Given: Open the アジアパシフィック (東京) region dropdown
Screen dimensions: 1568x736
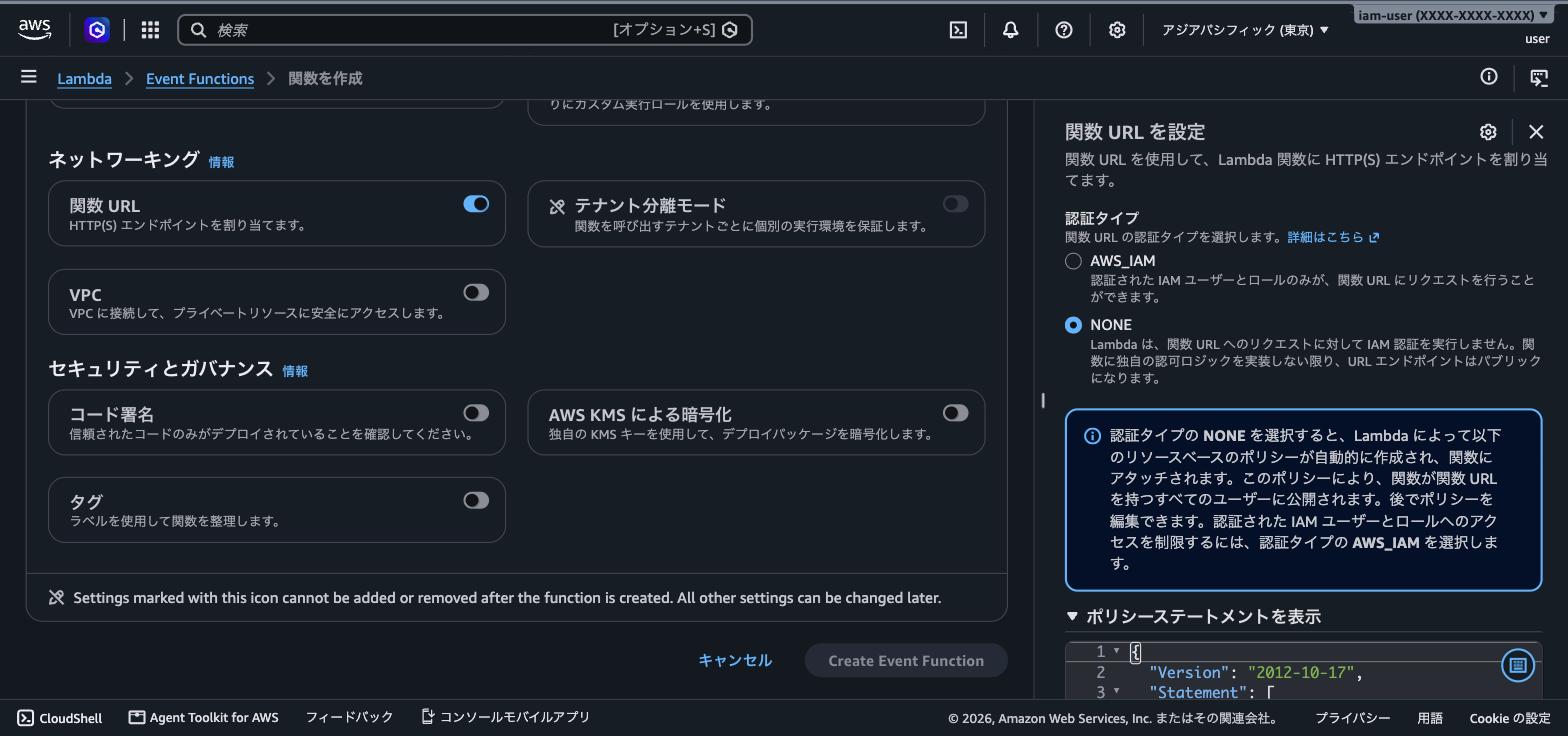Looking at the screenshot, I should 1245,30.
